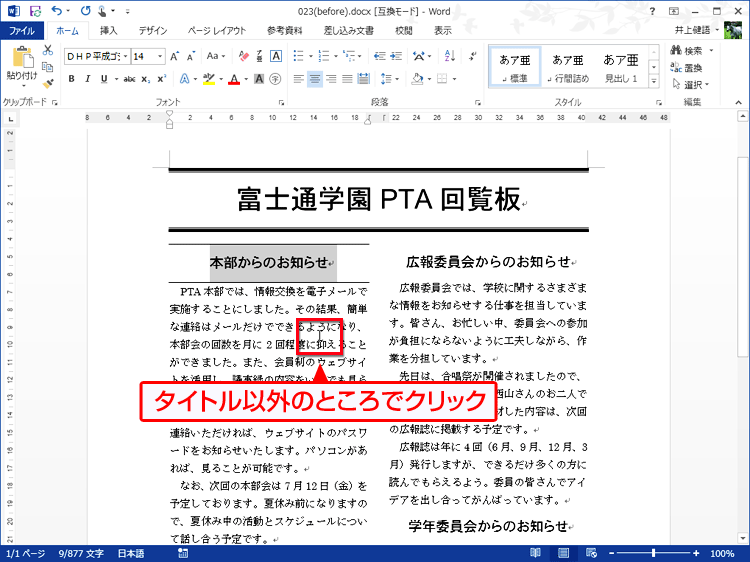Open the font size dropdown
Viewport: 750px width, 562px height.
[160, 56]
